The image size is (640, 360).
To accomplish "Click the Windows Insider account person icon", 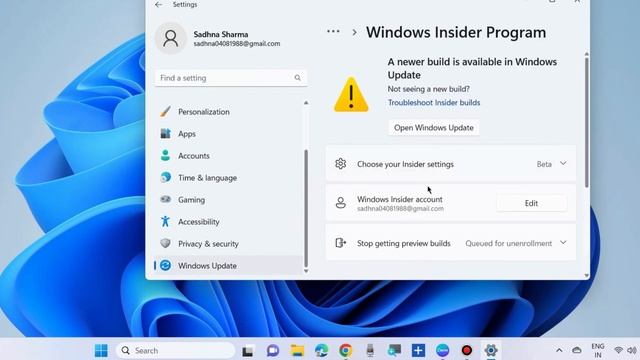I will tap(340, 203).
